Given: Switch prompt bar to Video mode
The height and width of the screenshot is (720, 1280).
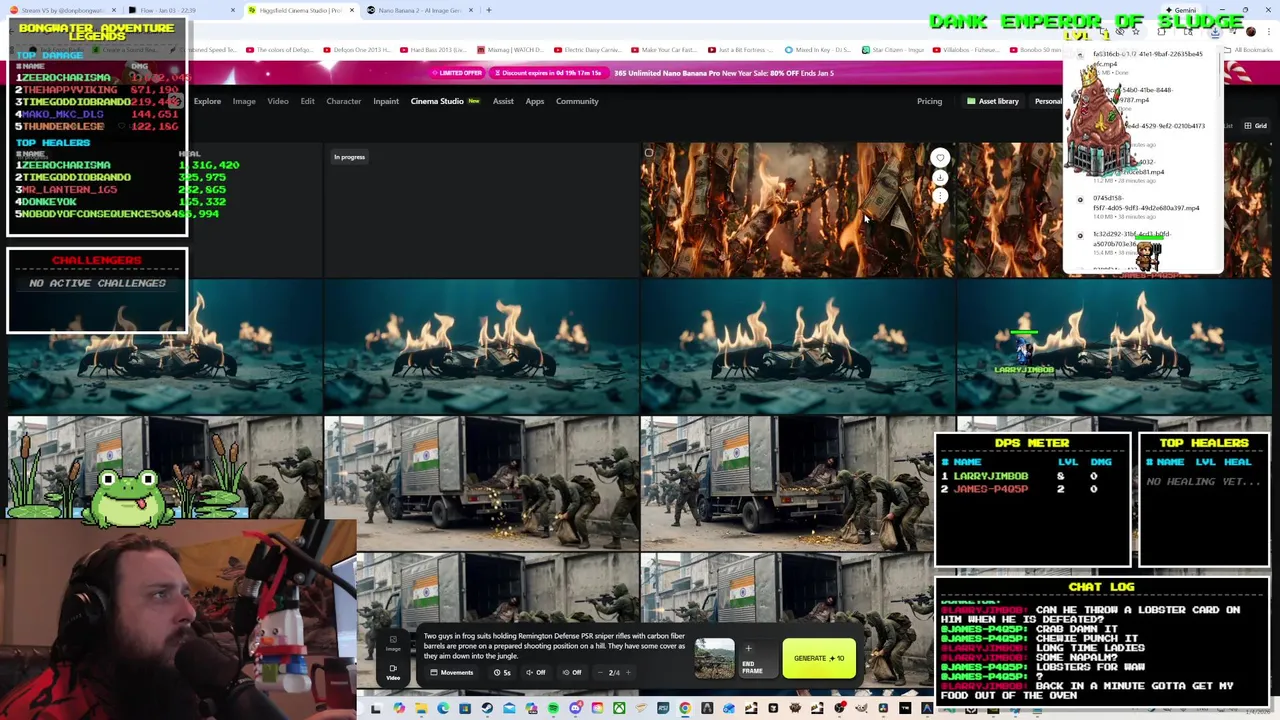Looking at the screenshot, I should [x=393, y=672].
